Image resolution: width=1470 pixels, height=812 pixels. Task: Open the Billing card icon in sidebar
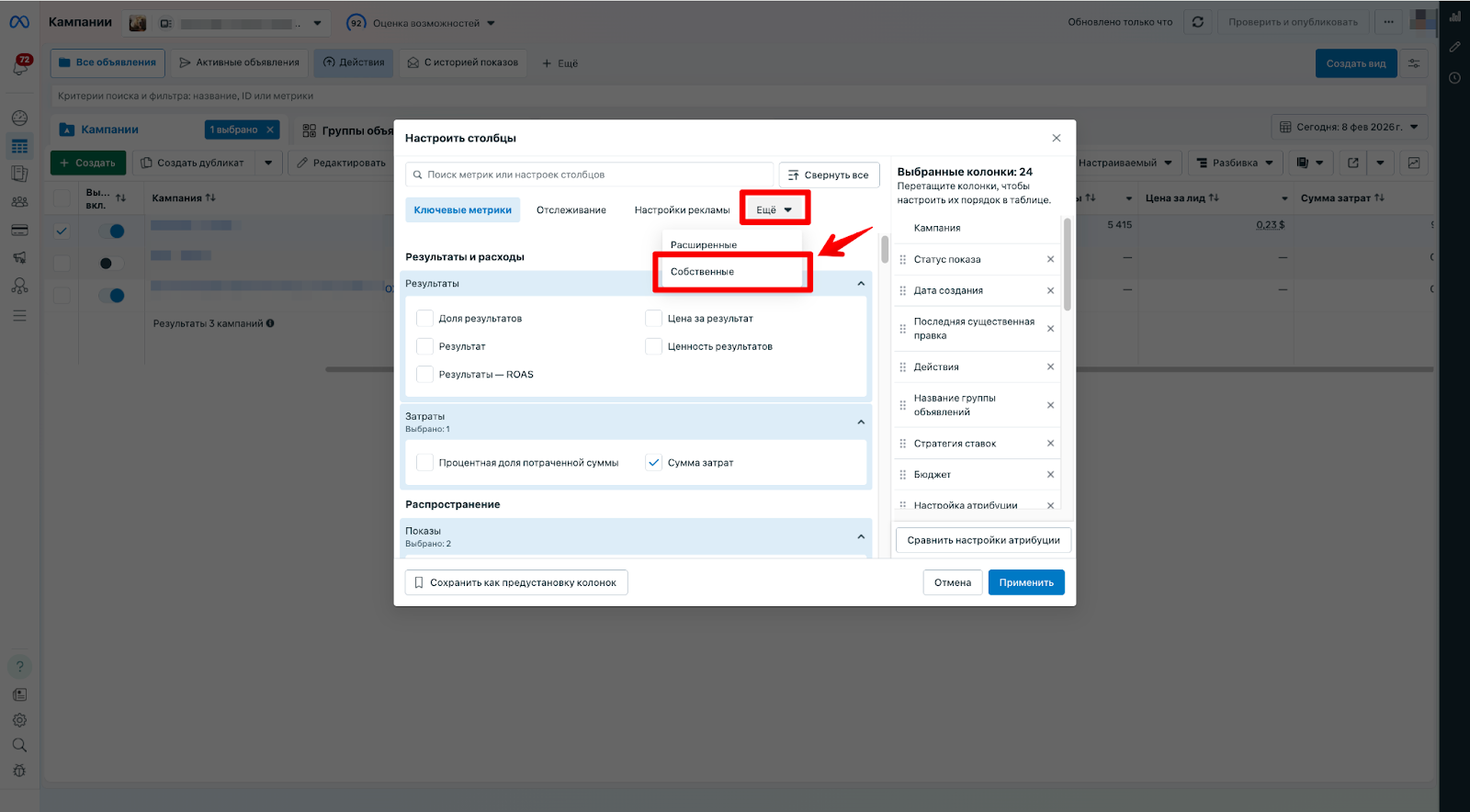click(x=19, y=230)
